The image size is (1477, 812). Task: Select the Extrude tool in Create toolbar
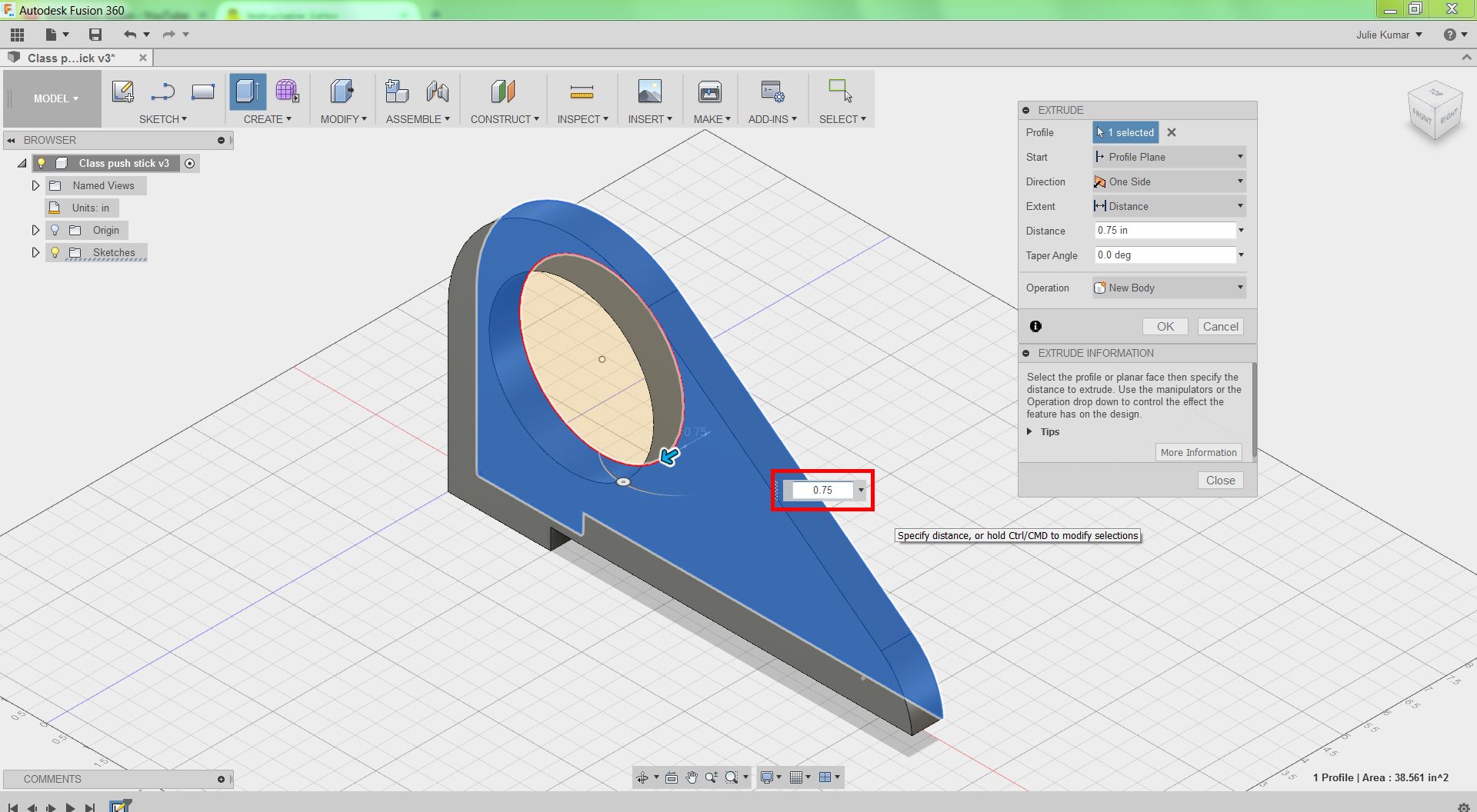click(247, 92)
